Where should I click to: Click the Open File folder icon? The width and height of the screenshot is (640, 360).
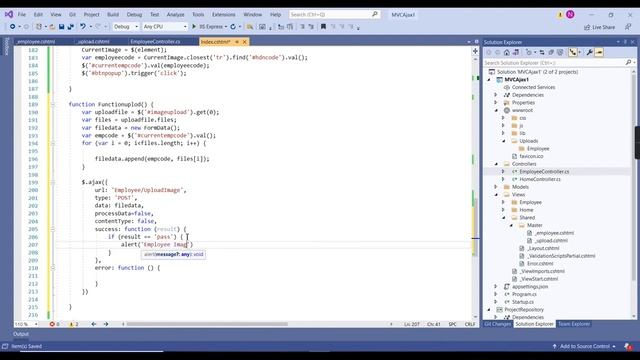[x=52, y=27]
